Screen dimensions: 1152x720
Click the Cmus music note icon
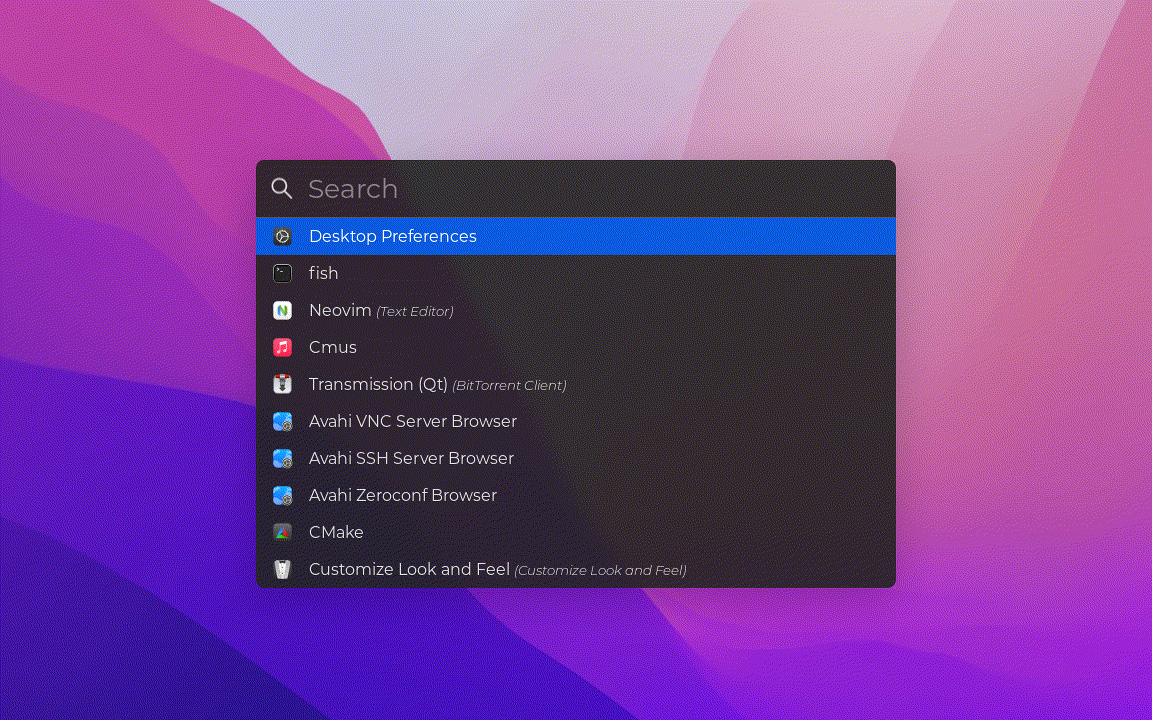[282, 347]
